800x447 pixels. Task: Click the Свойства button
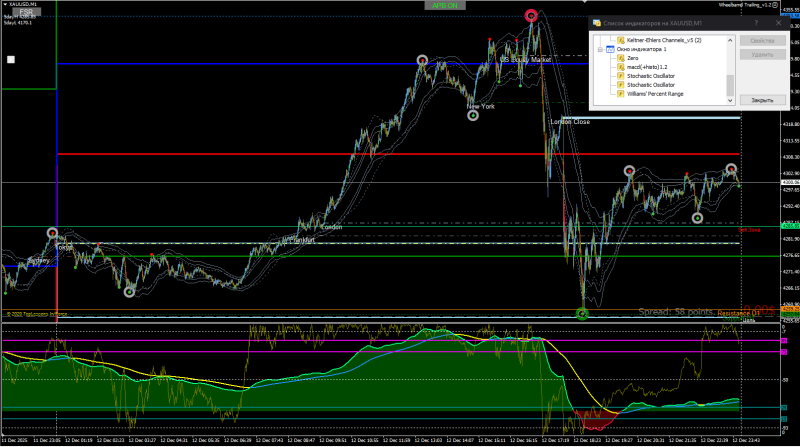(762, 41)
